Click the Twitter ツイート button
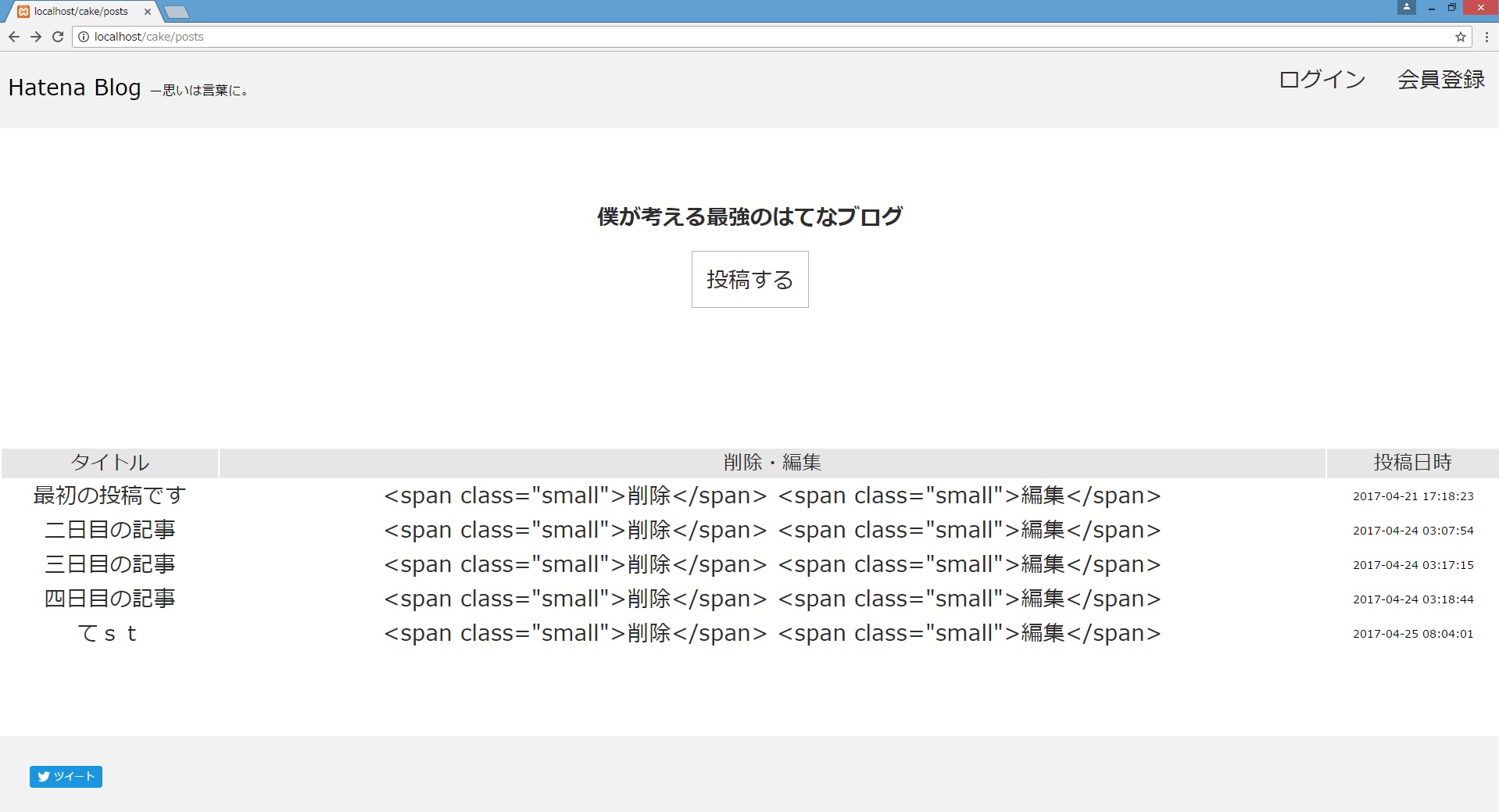The width and height of the screenshot is (1499, 812). point(66,776)
